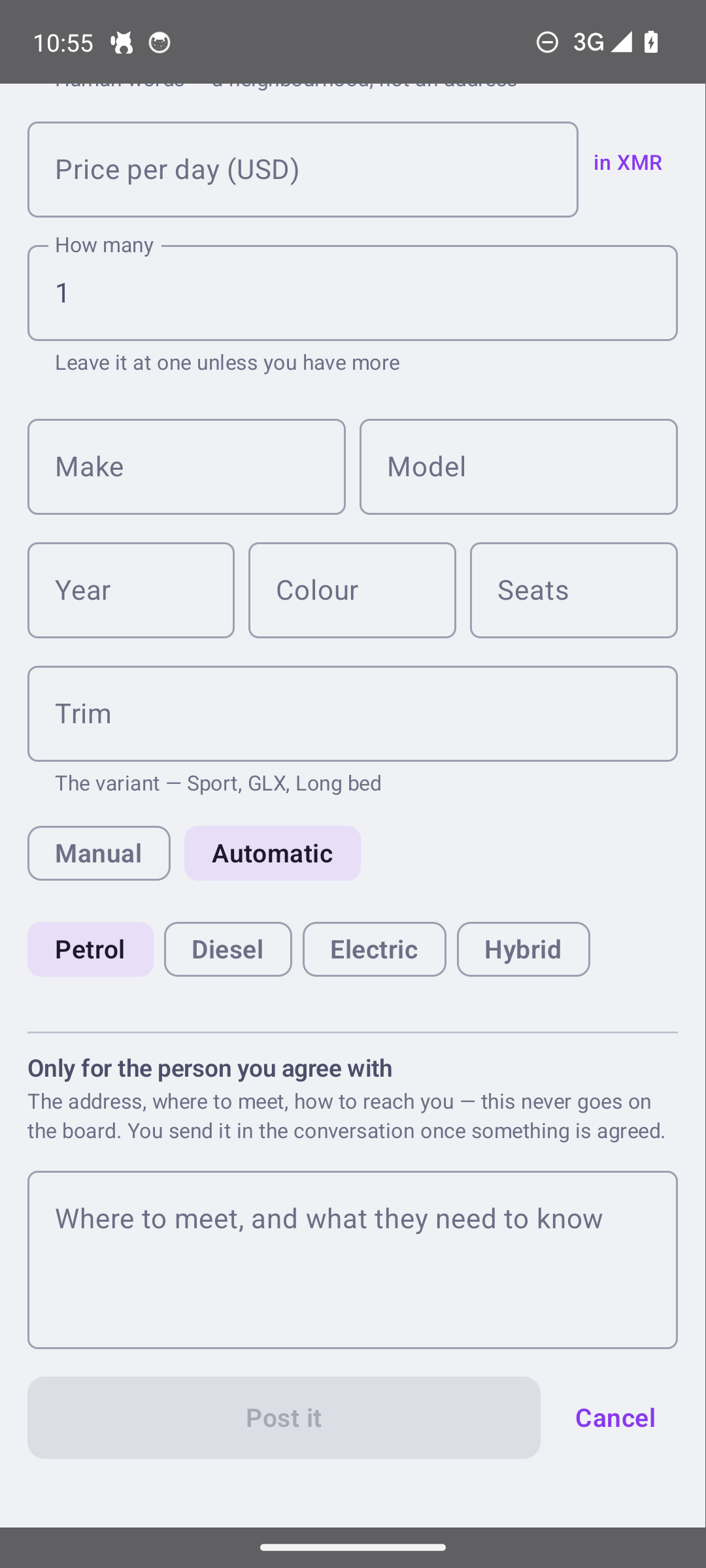This screenshot has width=706, height=1568.
Task: Focus the Make input field
Action: 186,467
